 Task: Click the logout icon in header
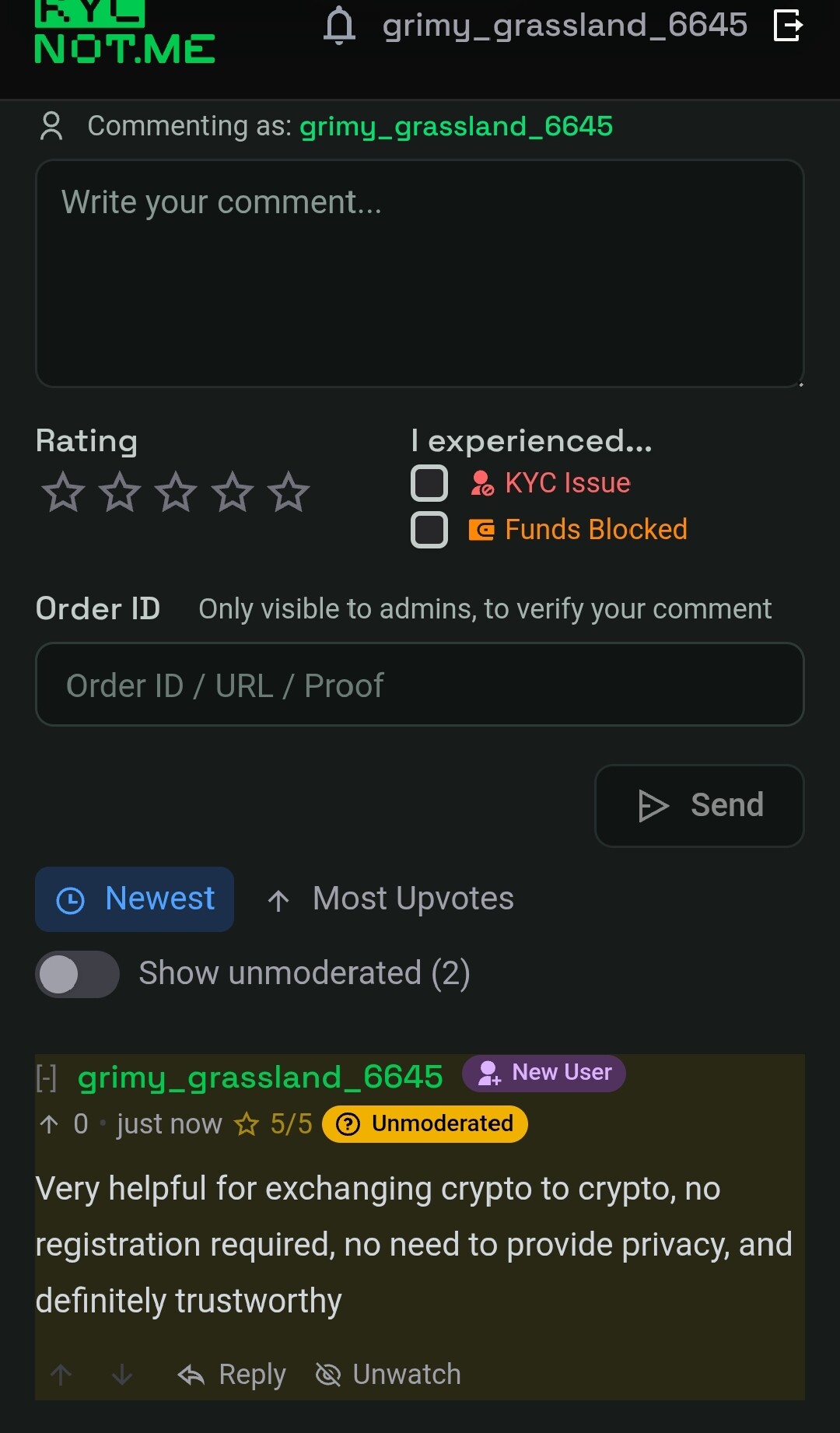(x=788, y=25)
